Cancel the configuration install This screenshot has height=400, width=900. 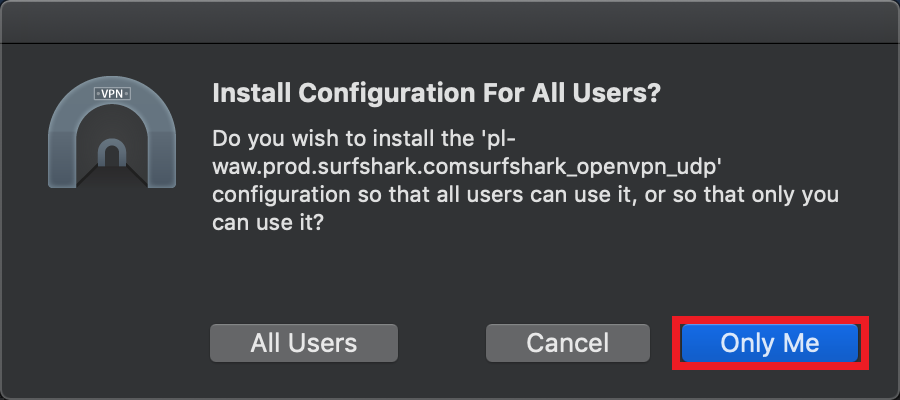click(568, 343)
